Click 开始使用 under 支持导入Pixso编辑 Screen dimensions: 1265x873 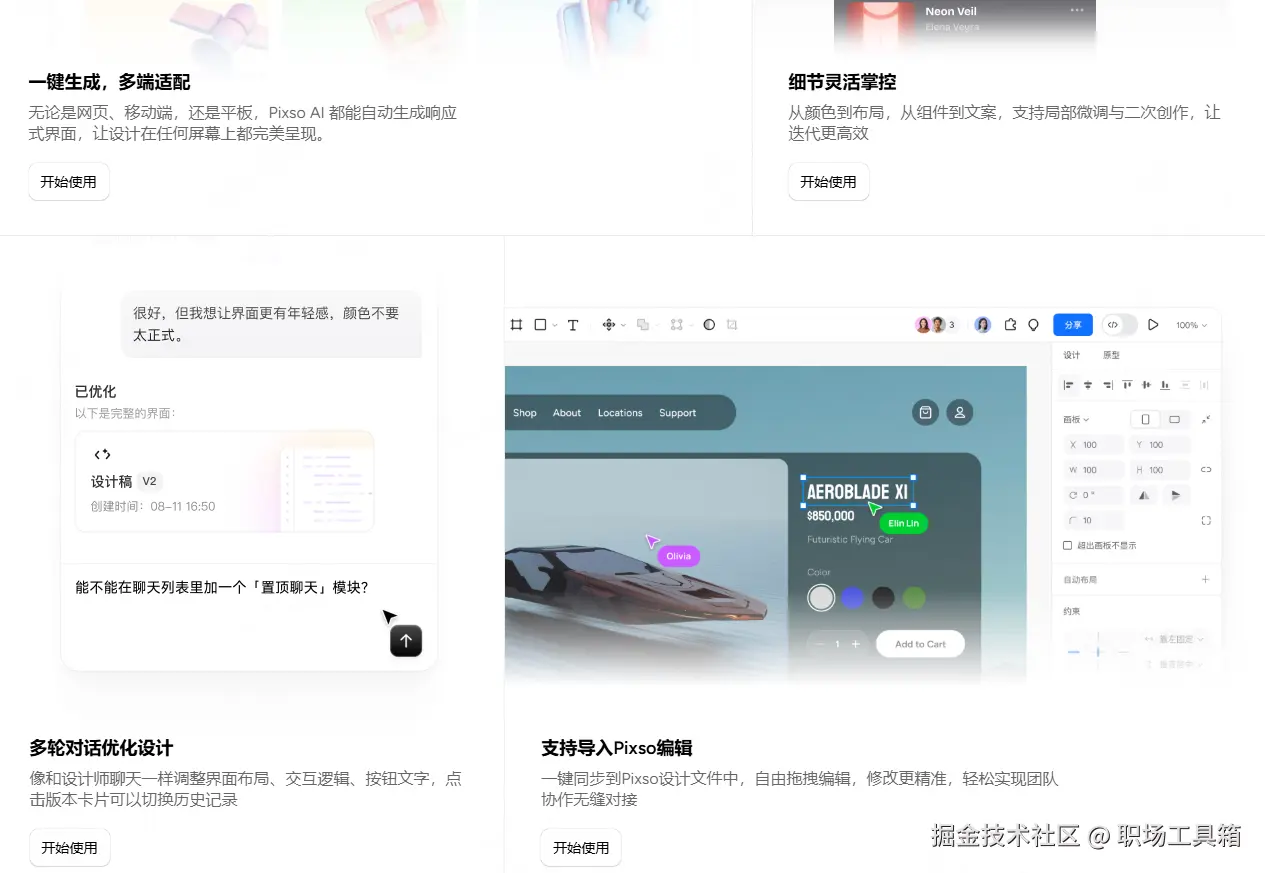[581, 848]
